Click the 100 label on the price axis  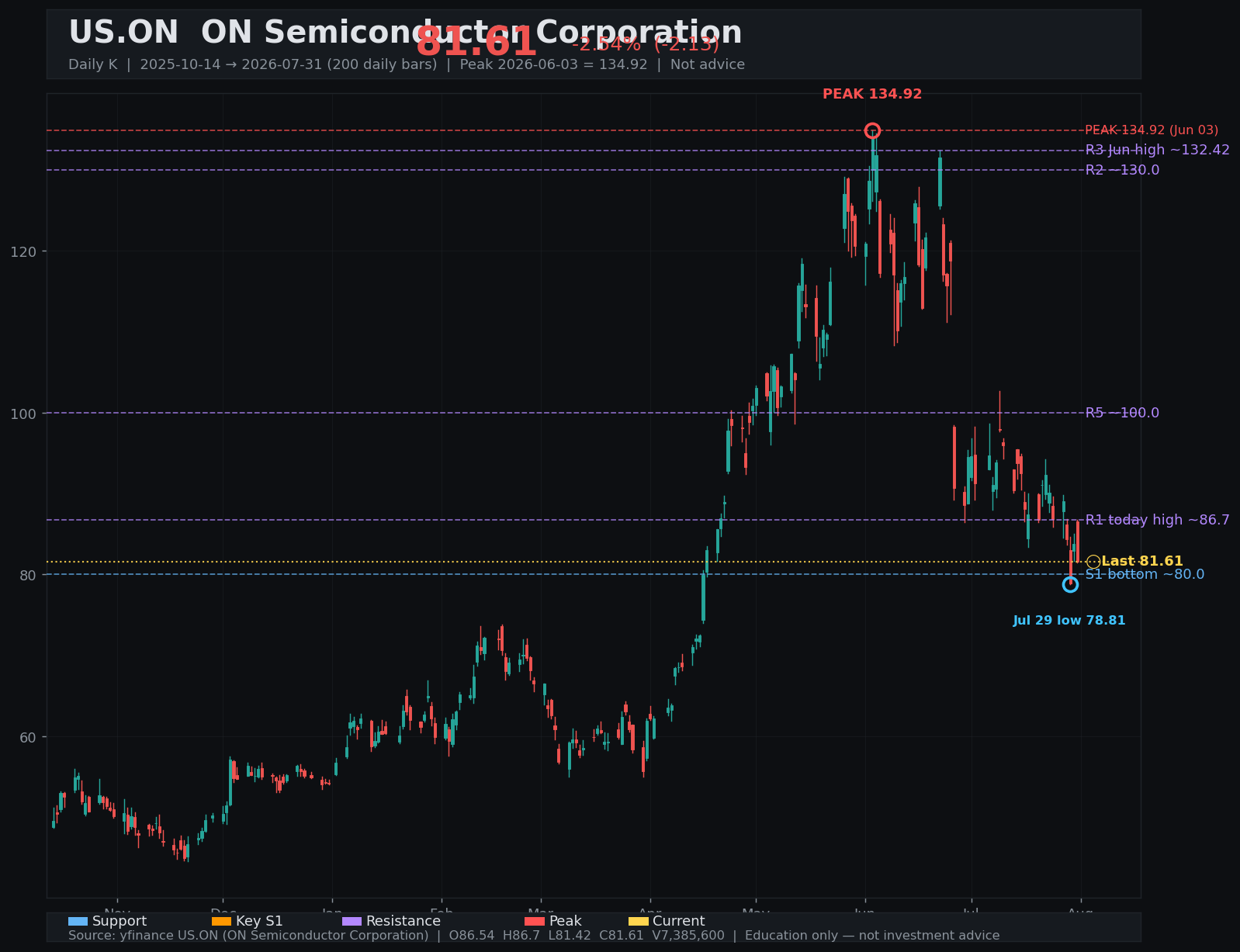click(x=24, y=413)
